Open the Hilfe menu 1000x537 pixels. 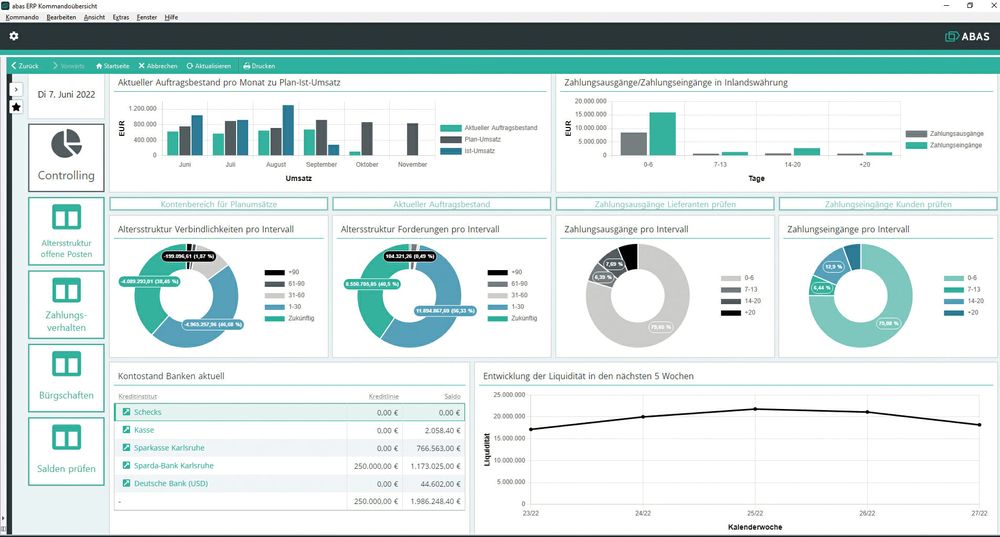point(171,17)
